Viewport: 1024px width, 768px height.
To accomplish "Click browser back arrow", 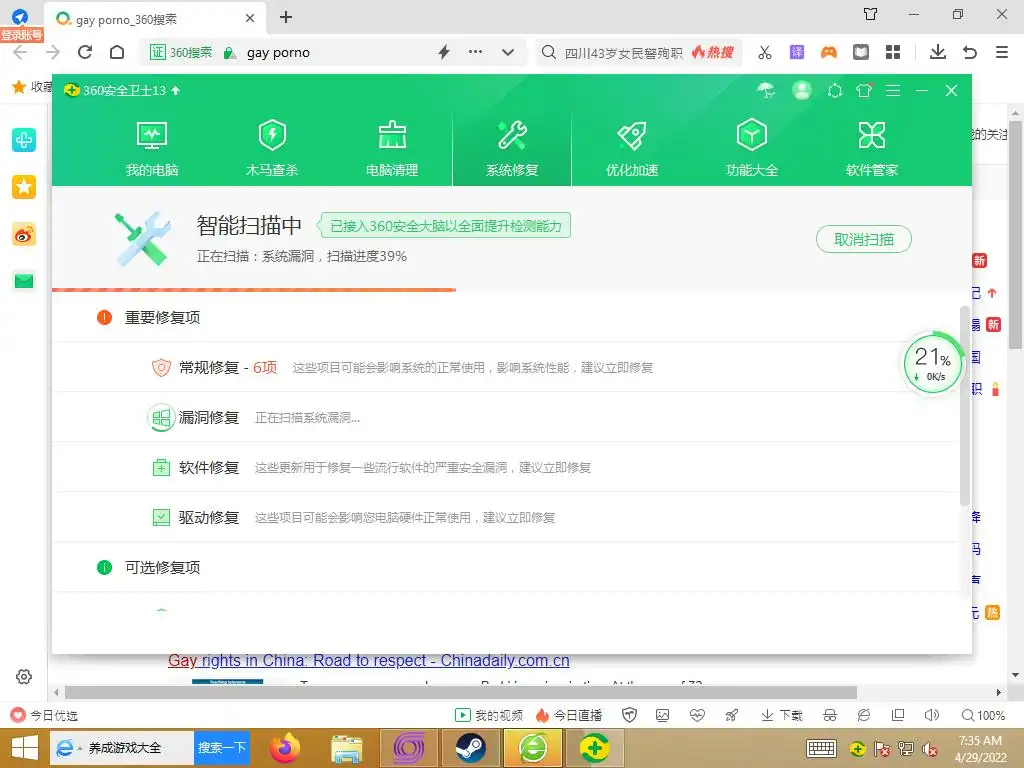I will click(20, 52).
